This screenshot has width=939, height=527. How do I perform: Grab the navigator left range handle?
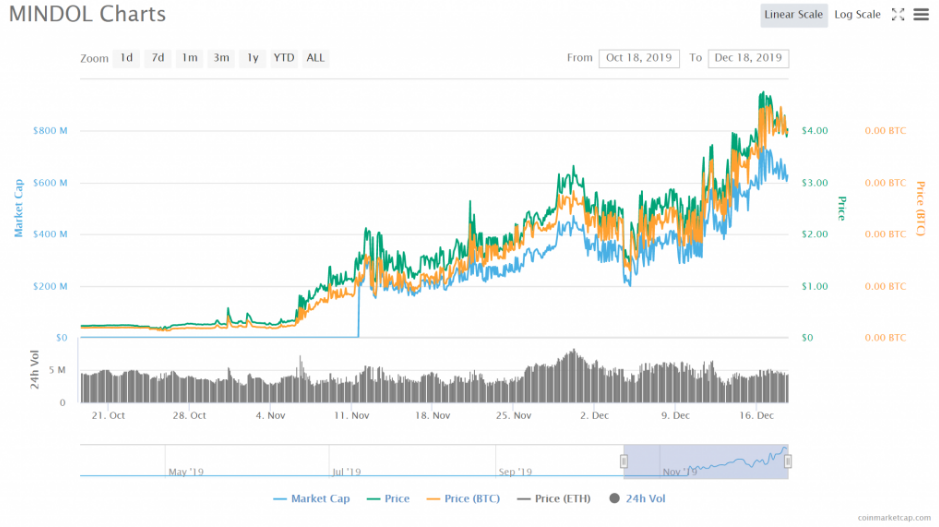[x=623, y=461]
